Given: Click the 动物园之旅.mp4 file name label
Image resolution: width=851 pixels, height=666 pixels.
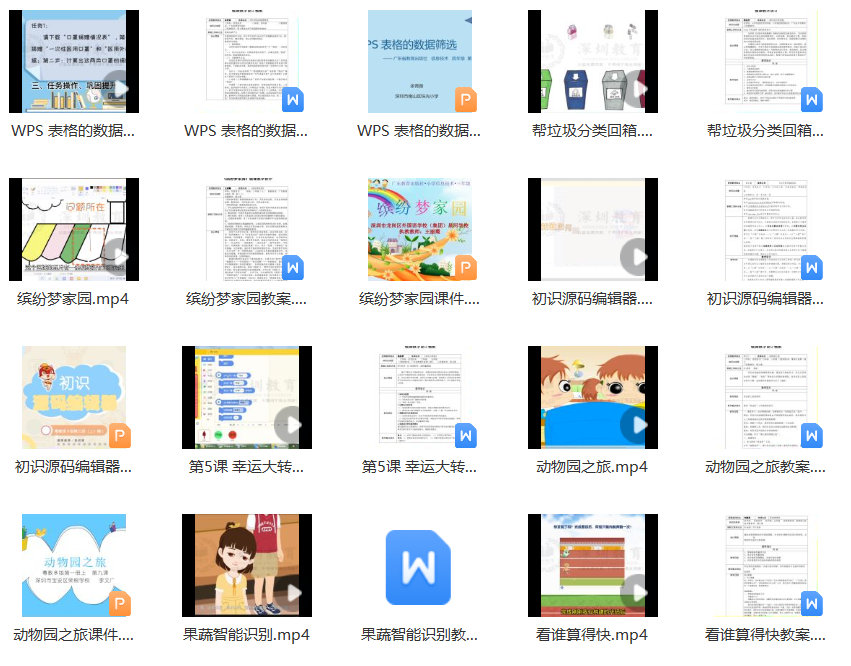Looking at the screenshot, I should point(592,466).
